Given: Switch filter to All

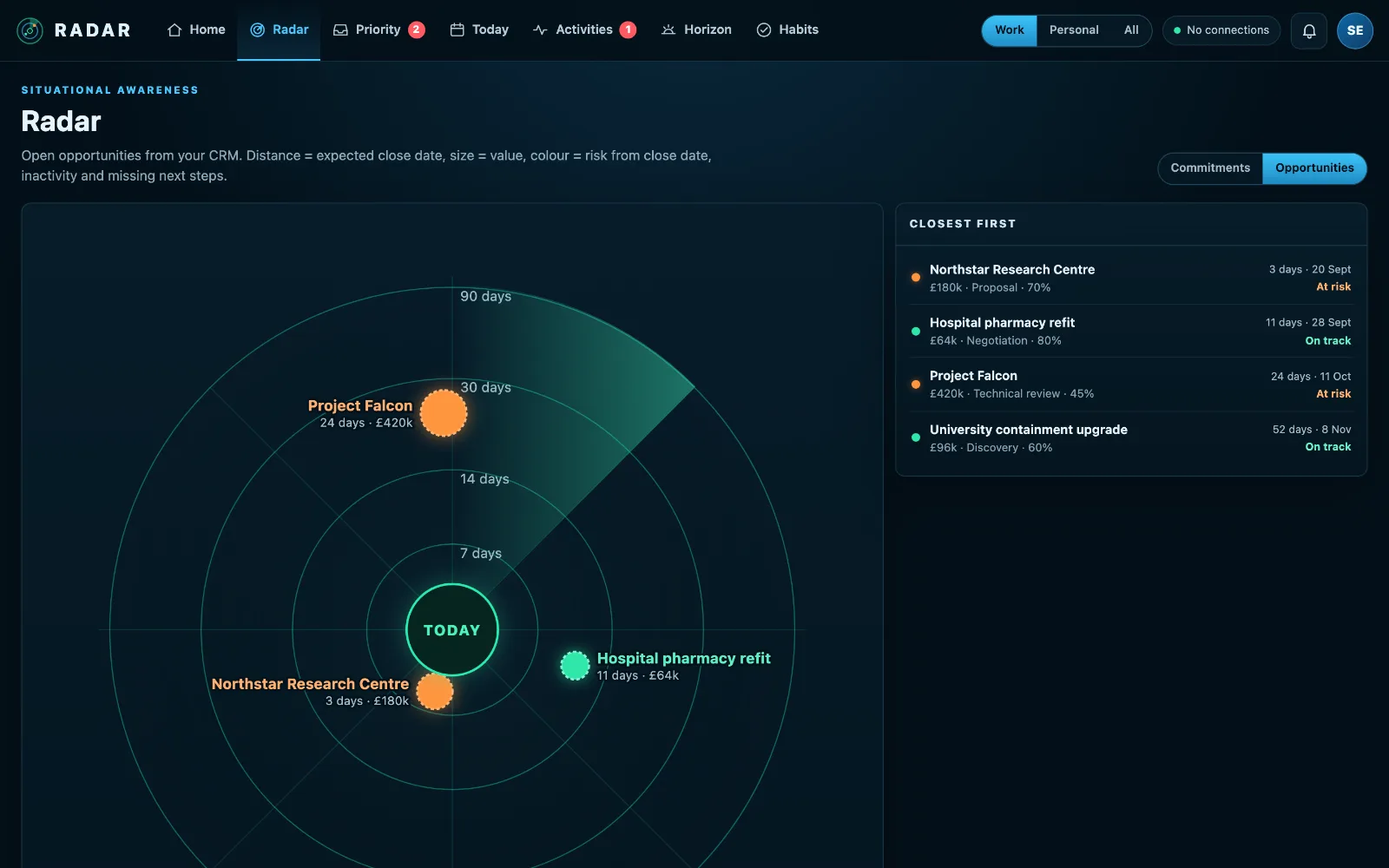Looking at the screenshot, I should point(1131,30).
